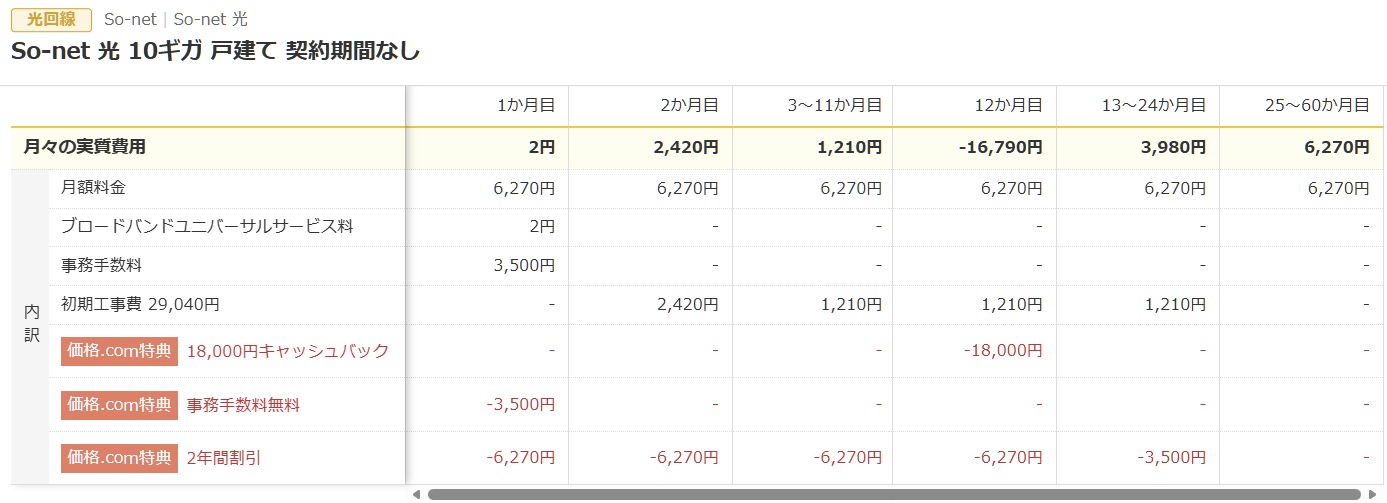Click the -16,790円 cell in the 12か月目 column
This screenshot has height=503, width=1387.
[x=1001, y=147]
